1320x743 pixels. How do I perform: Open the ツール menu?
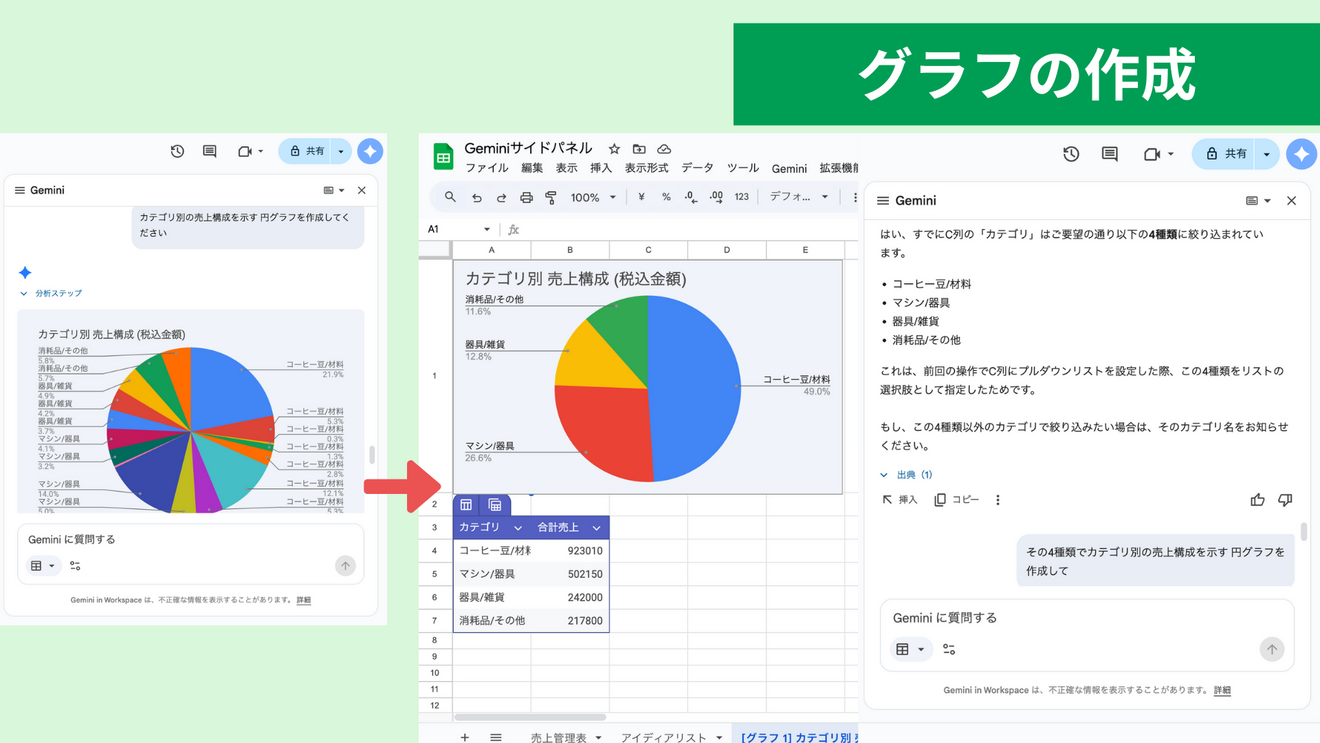pos(743,168)
